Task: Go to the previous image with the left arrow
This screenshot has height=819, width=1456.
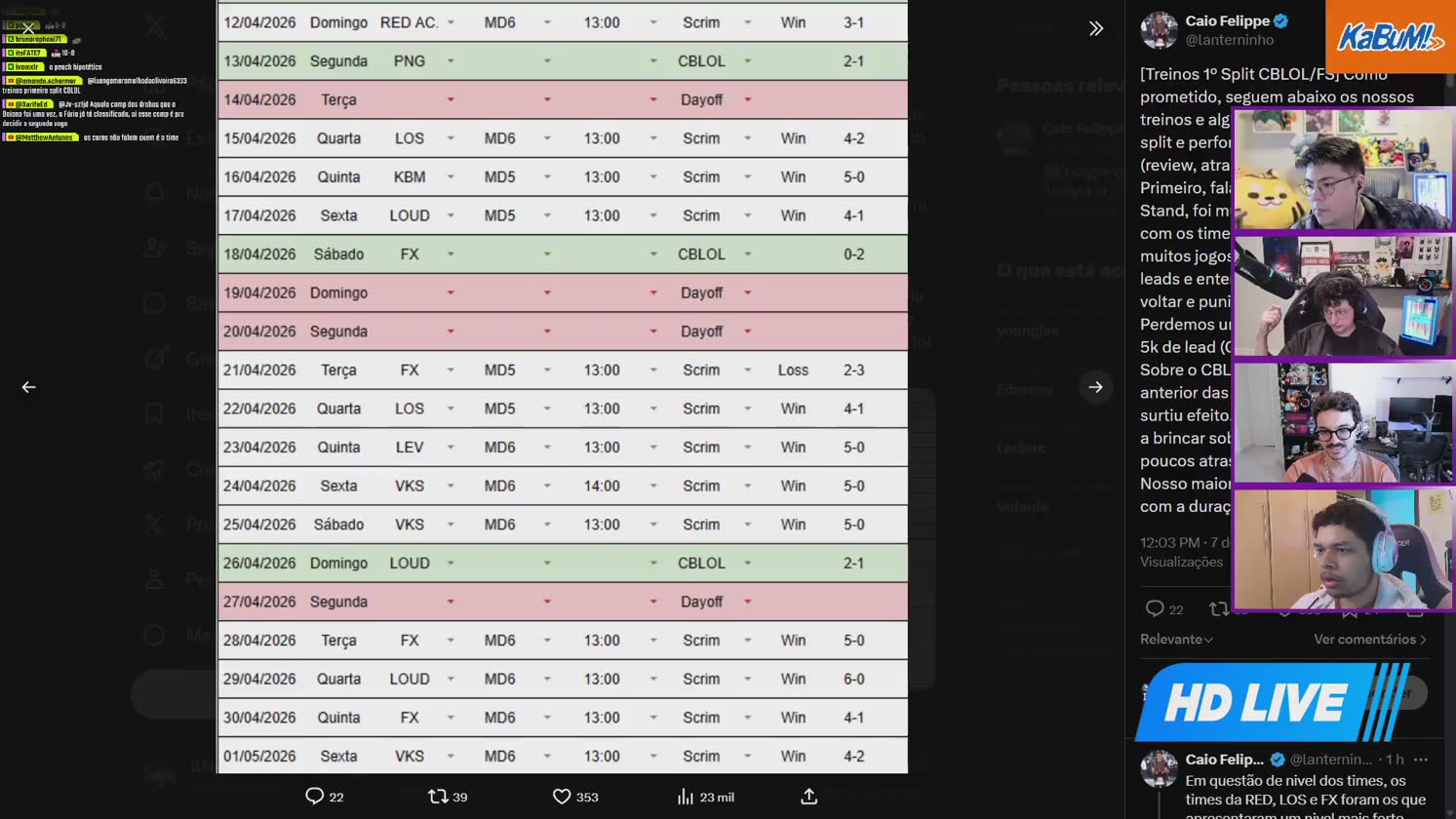Action: pos(28,387)
